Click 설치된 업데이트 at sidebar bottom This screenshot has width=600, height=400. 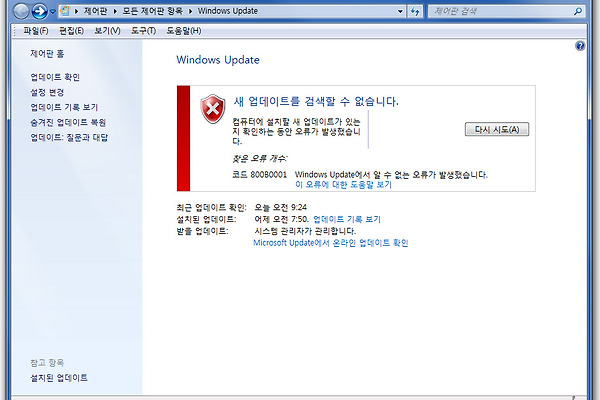point(59,378)
